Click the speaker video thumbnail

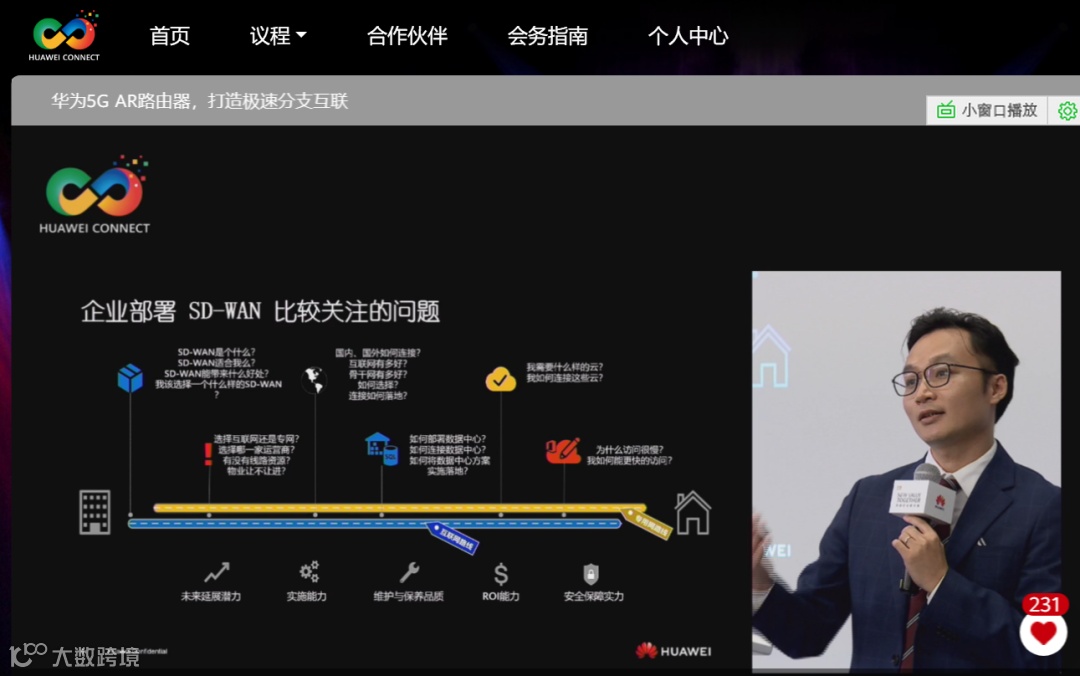(906, 470)
